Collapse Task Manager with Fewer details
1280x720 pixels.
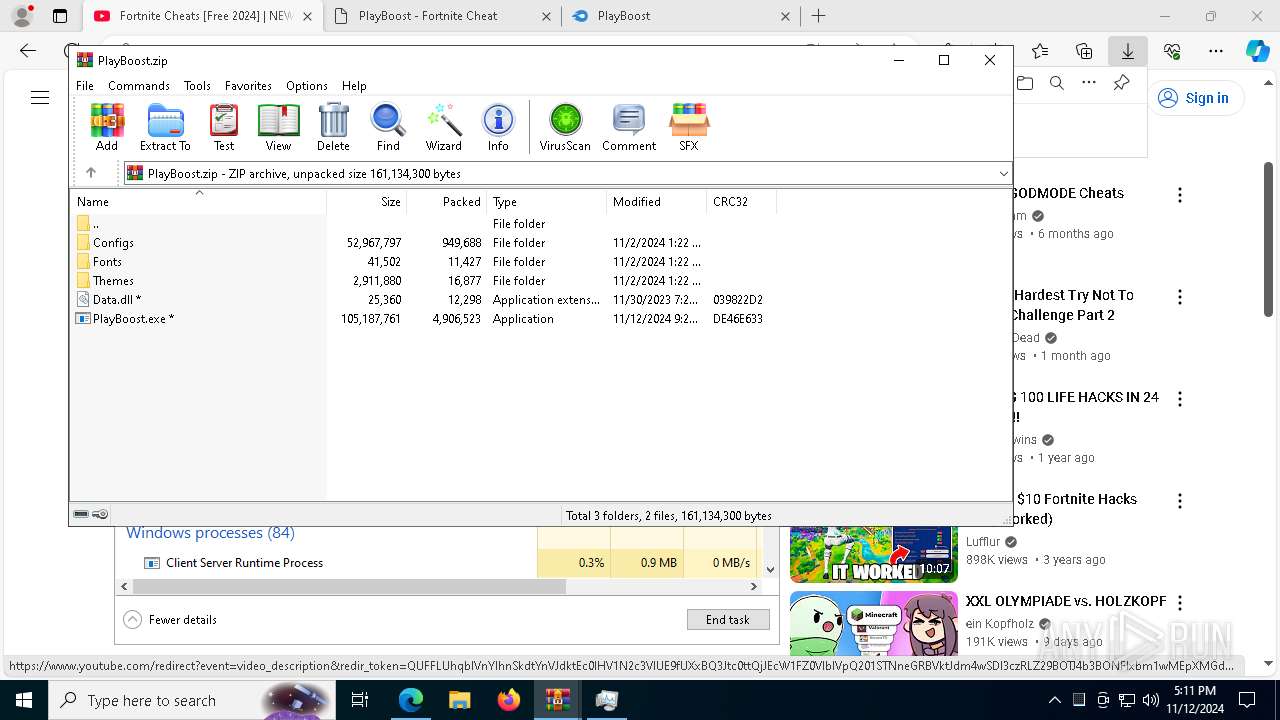tap(170, 619)
